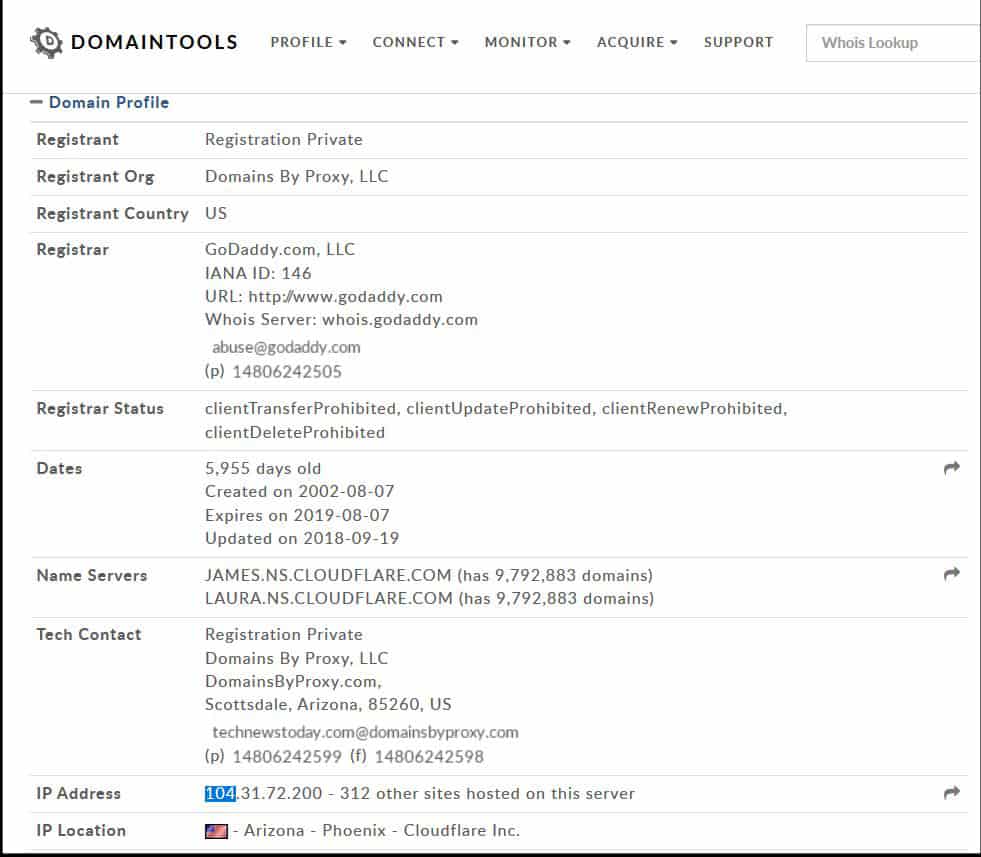Click the DOMAINTOOLS brand name text
This screenshot has width=981, height=857.
click(x=154, y=42)
